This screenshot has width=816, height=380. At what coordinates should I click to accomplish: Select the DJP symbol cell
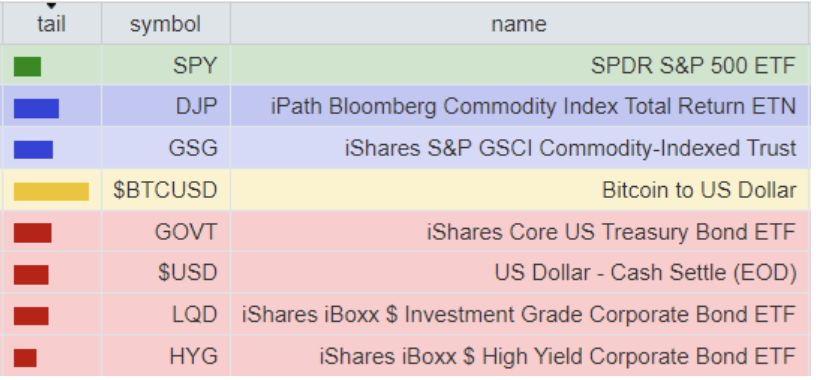pyautogui.click(x=166, y=106)
